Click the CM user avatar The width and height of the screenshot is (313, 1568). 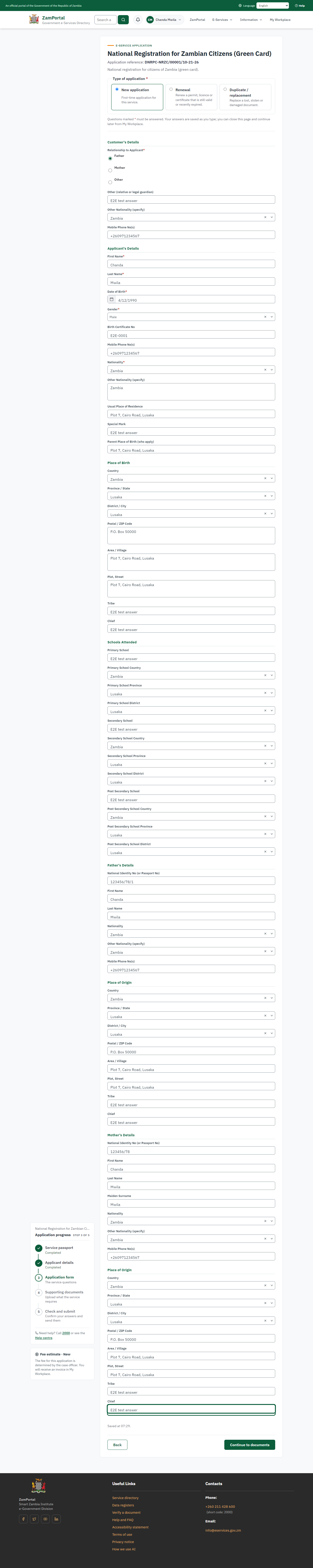150,19
